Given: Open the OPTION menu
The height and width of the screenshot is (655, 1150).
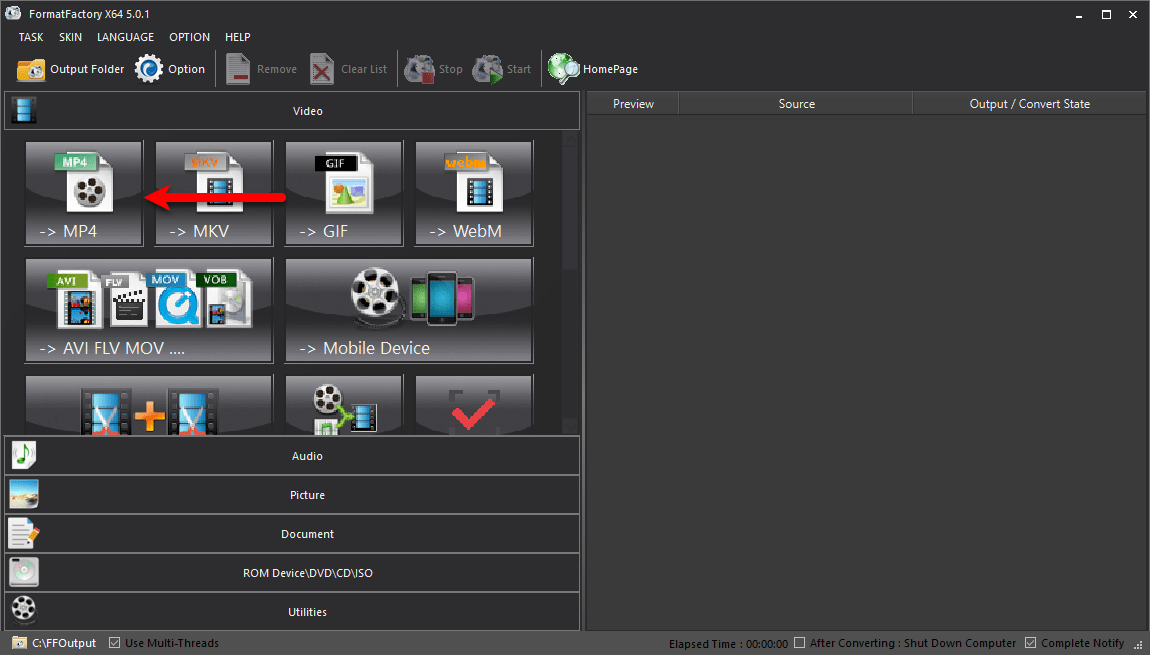Looking at the screenshot, I should point(189,37).
